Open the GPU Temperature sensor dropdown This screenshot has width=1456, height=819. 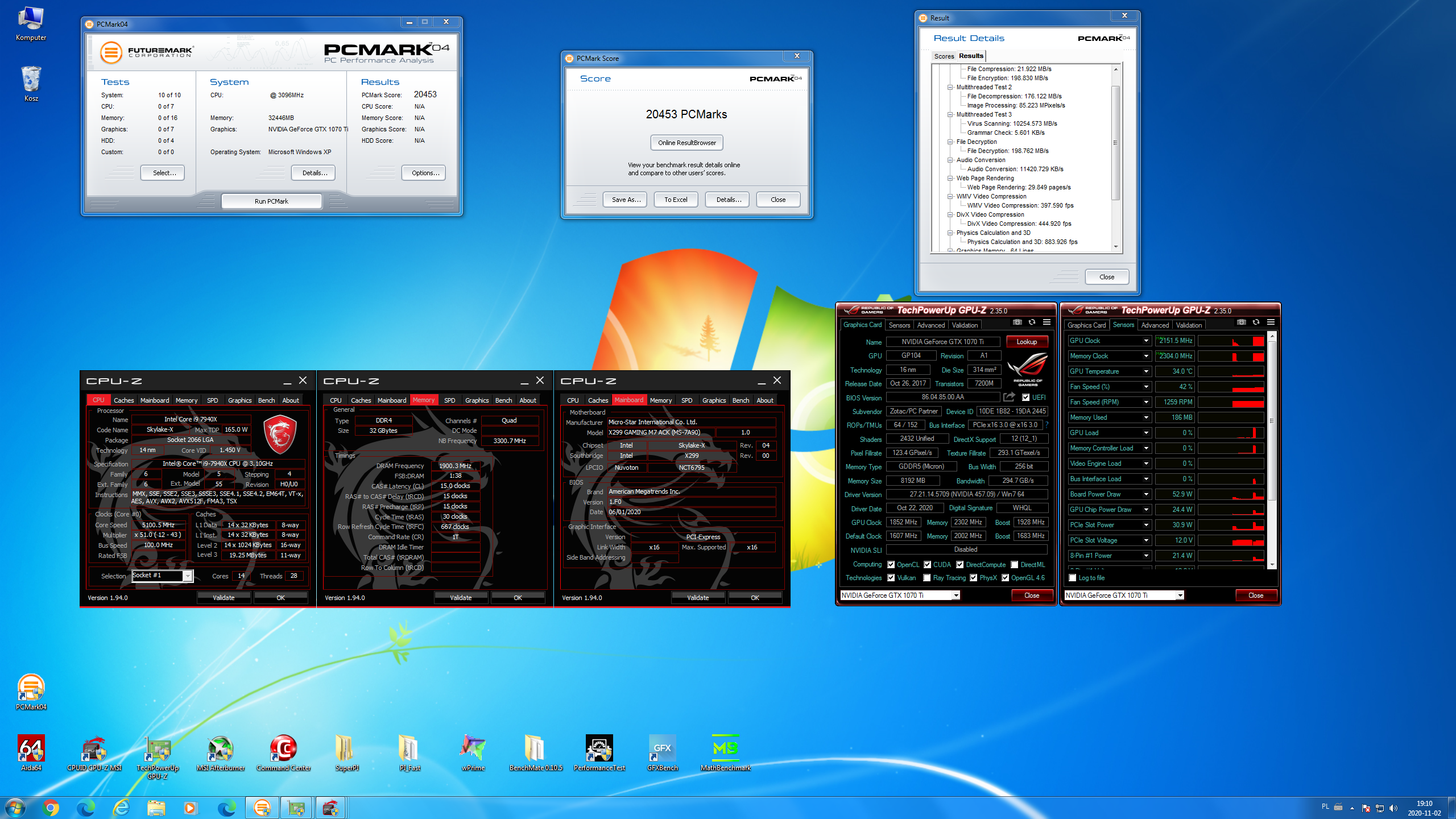tap(1145, 371)
